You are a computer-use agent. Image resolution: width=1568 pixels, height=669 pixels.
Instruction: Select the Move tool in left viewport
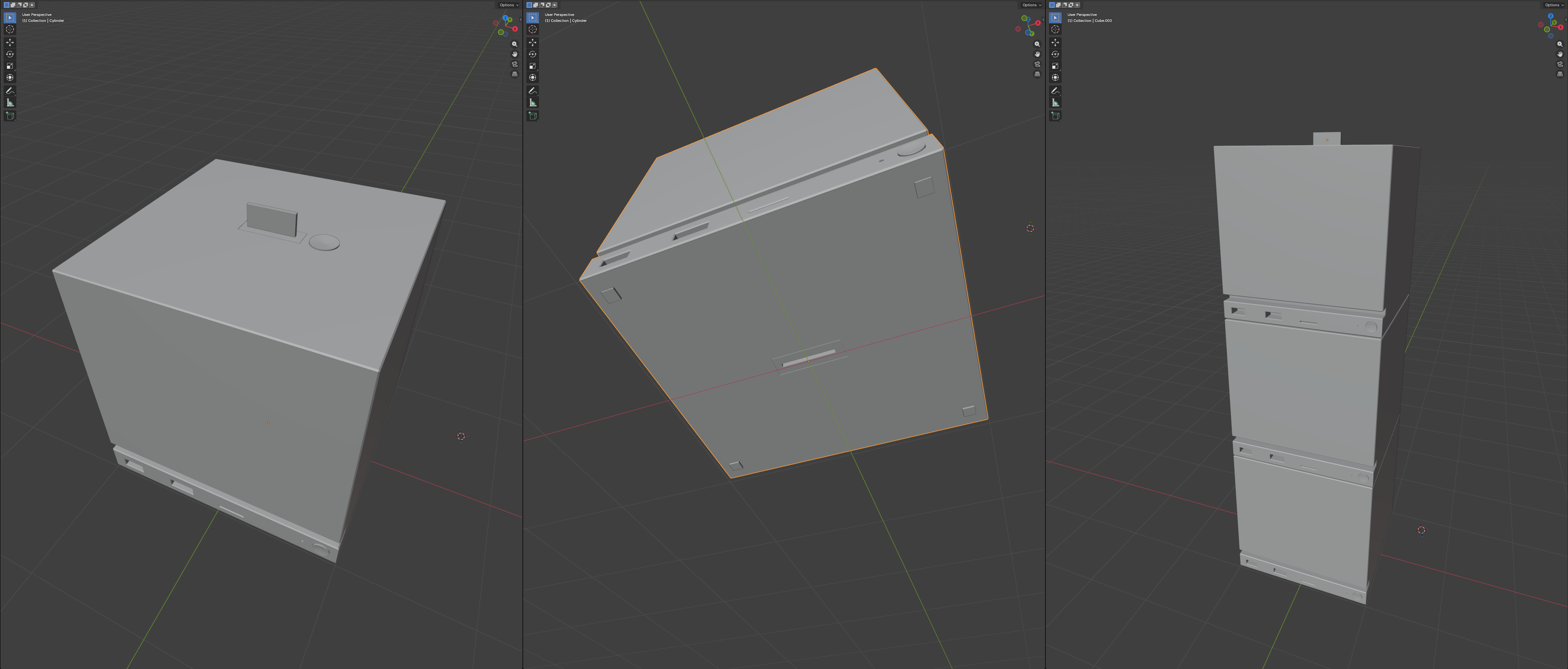[10, 43]
